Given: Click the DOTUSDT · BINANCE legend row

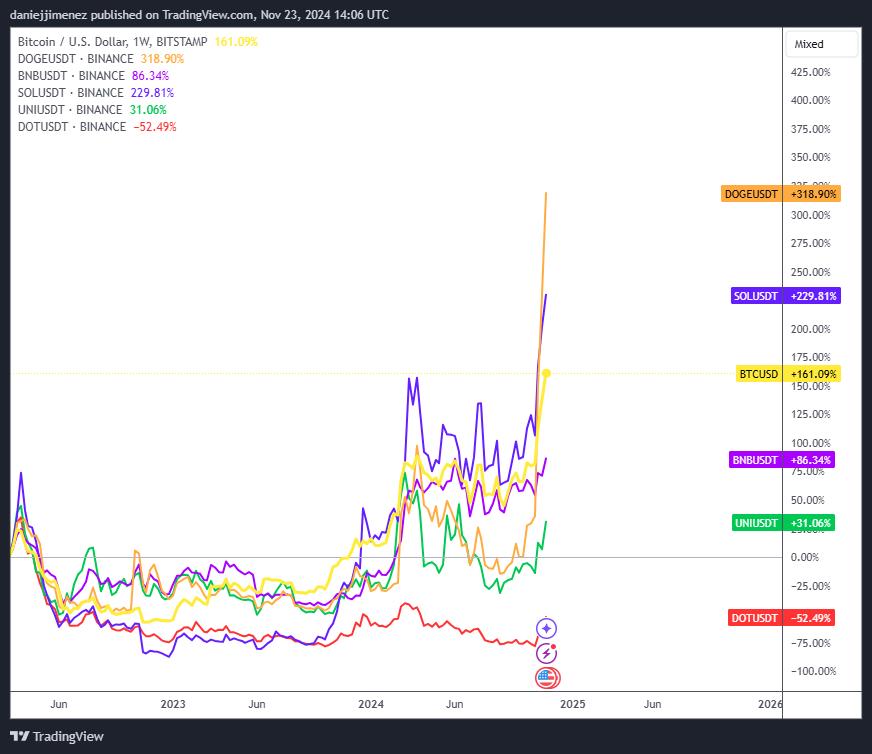Looking at the screenshot, I should pyautogui.click(x=97, y=127).
